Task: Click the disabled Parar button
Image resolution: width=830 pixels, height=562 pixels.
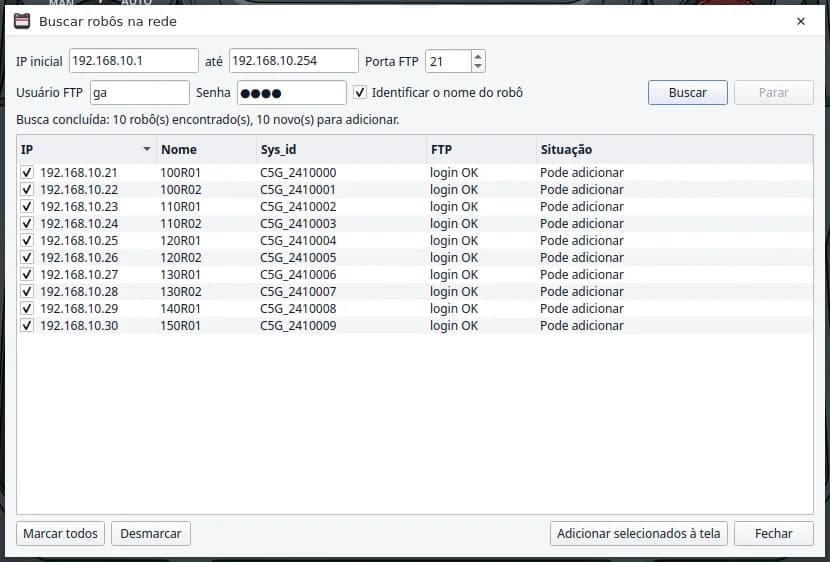Action: [x=773, y=93]
